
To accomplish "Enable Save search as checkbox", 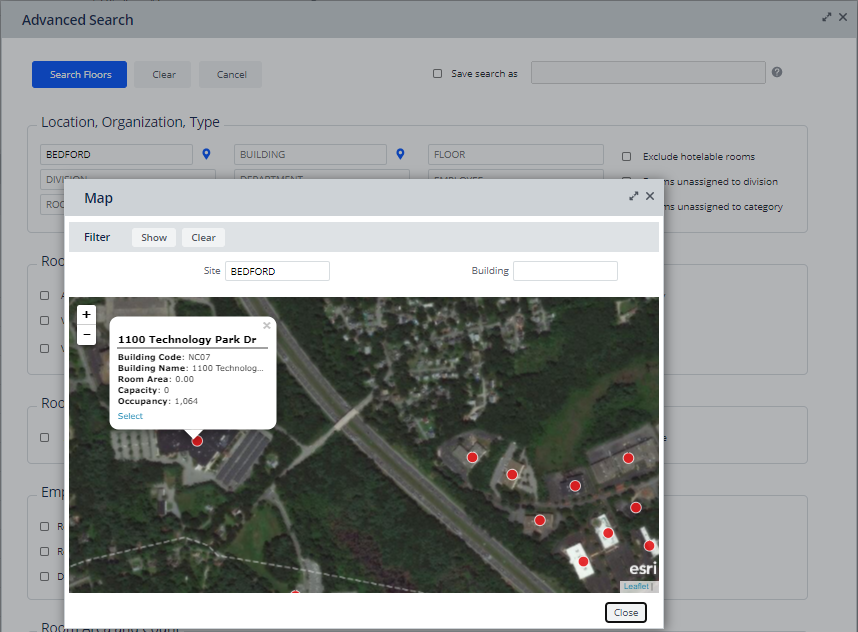I will (437, 73).
